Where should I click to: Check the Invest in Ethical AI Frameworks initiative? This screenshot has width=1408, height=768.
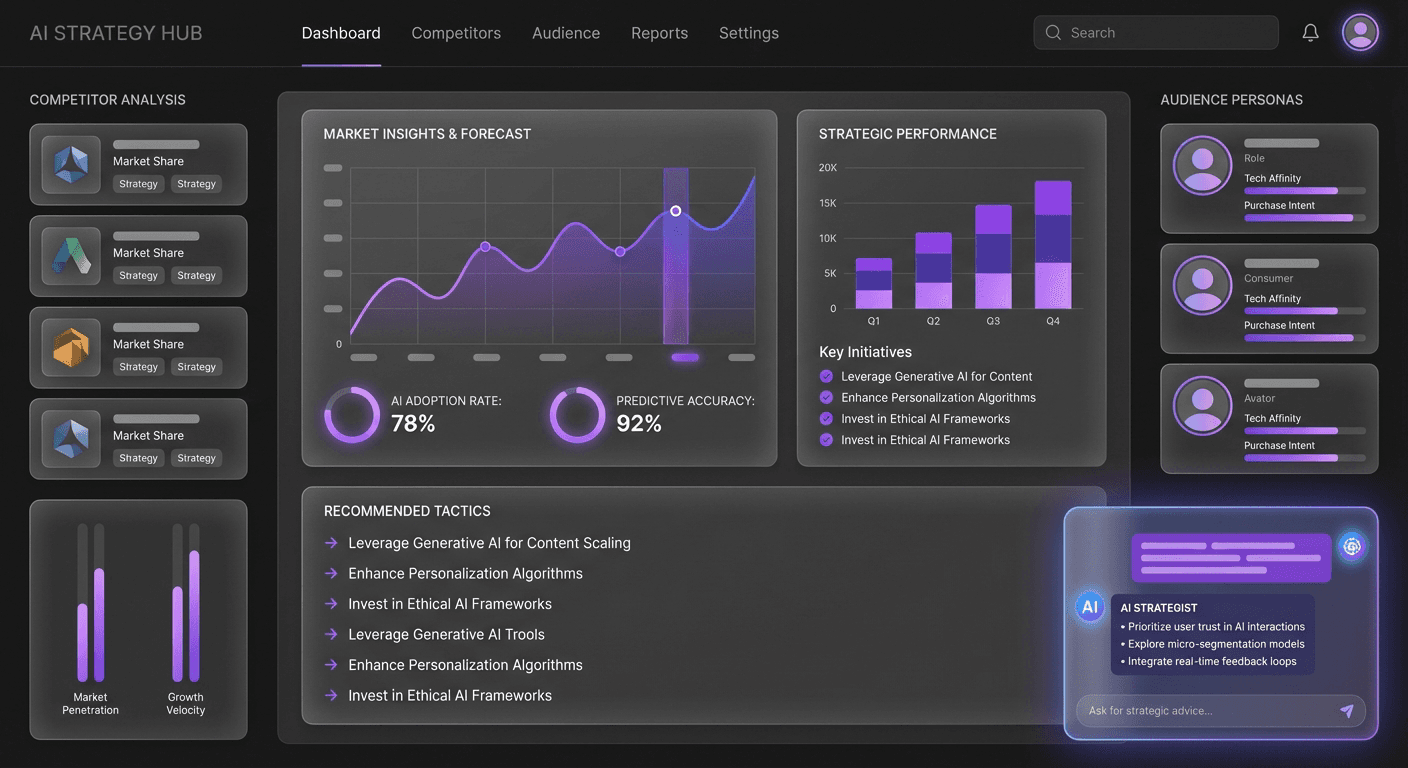(x=825, y=418)
